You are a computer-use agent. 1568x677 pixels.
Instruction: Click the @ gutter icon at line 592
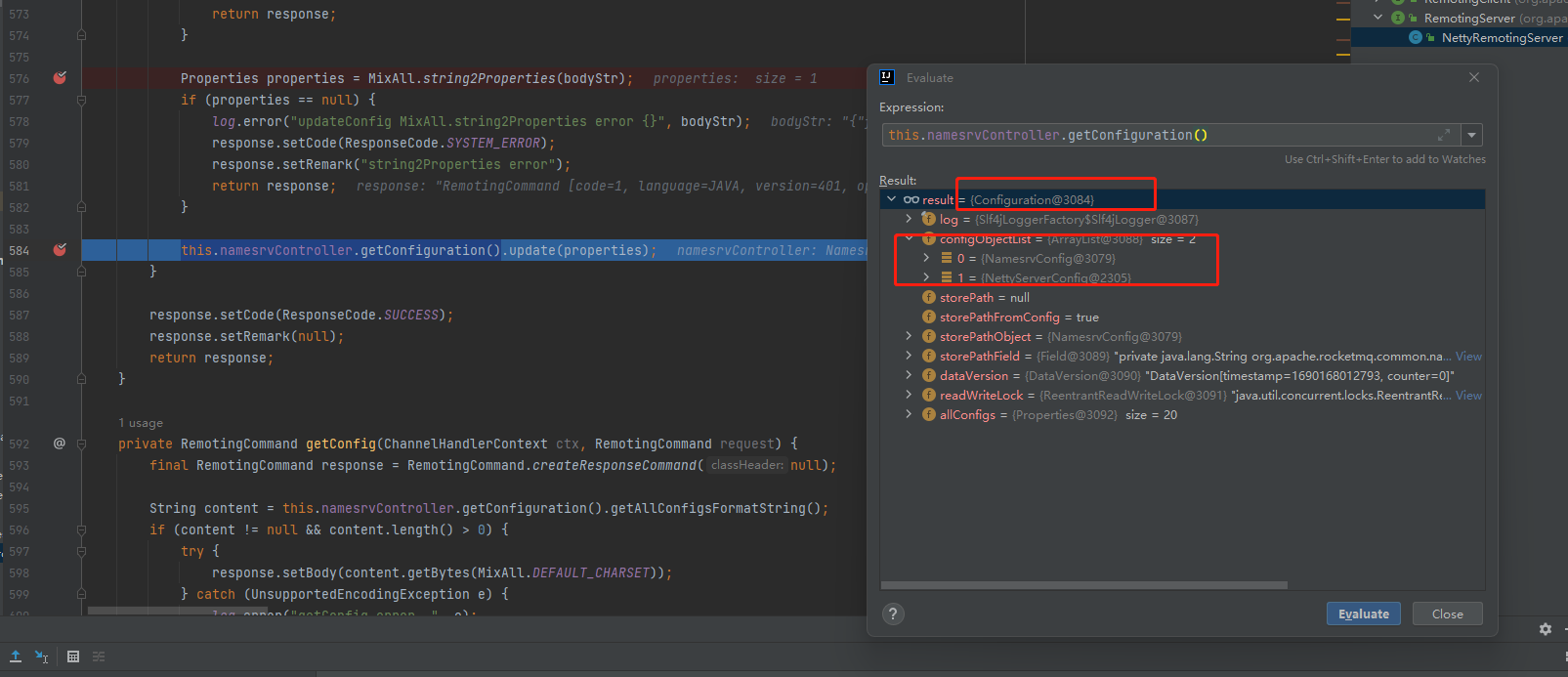click(59, 444)
